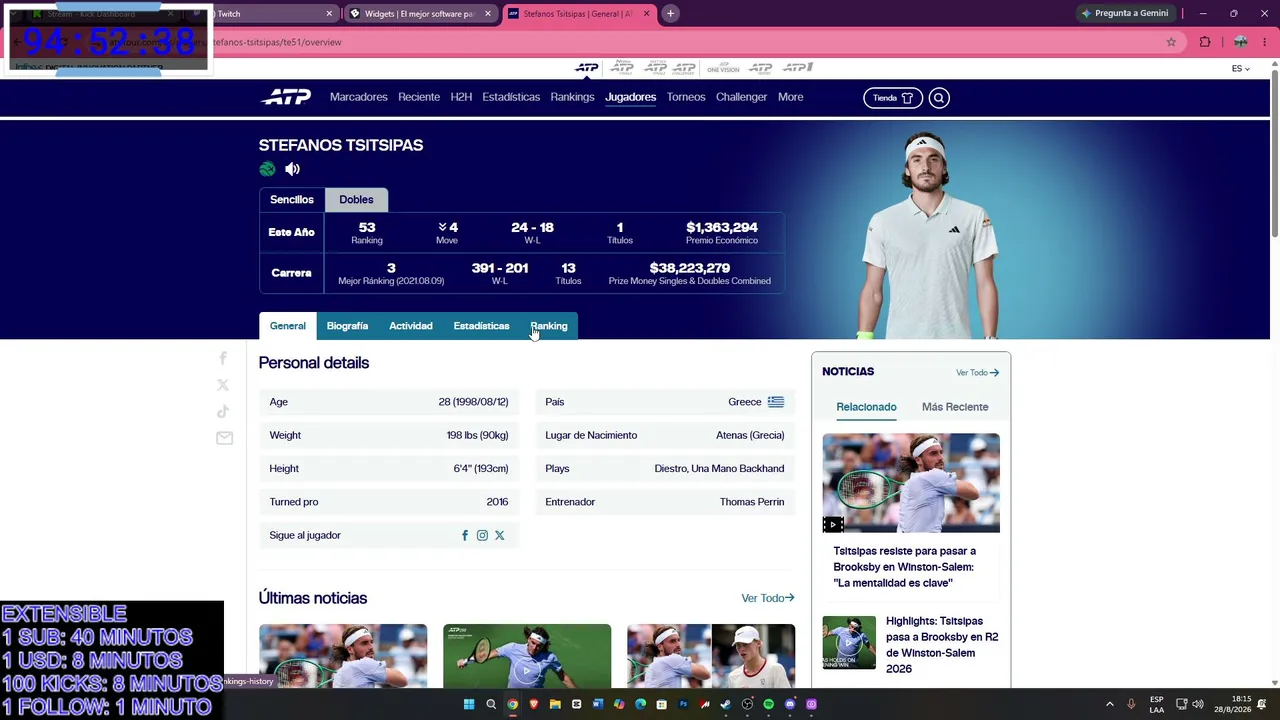The image size is (1280, 720).
Task: Open the taskbar volume control
Action: pyautogui.click(x=1198, y=704)
